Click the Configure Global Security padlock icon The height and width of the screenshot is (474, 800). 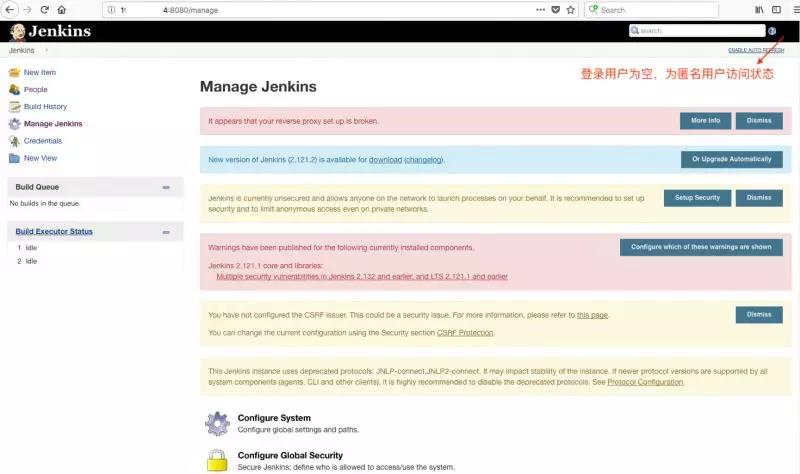point(217,460)
